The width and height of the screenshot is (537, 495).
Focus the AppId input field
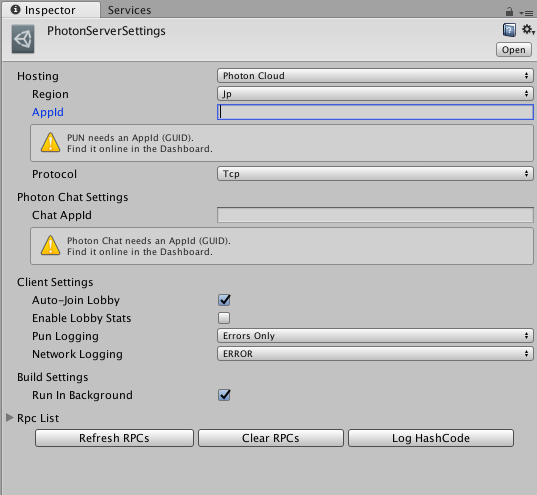(x=375, y=112)
